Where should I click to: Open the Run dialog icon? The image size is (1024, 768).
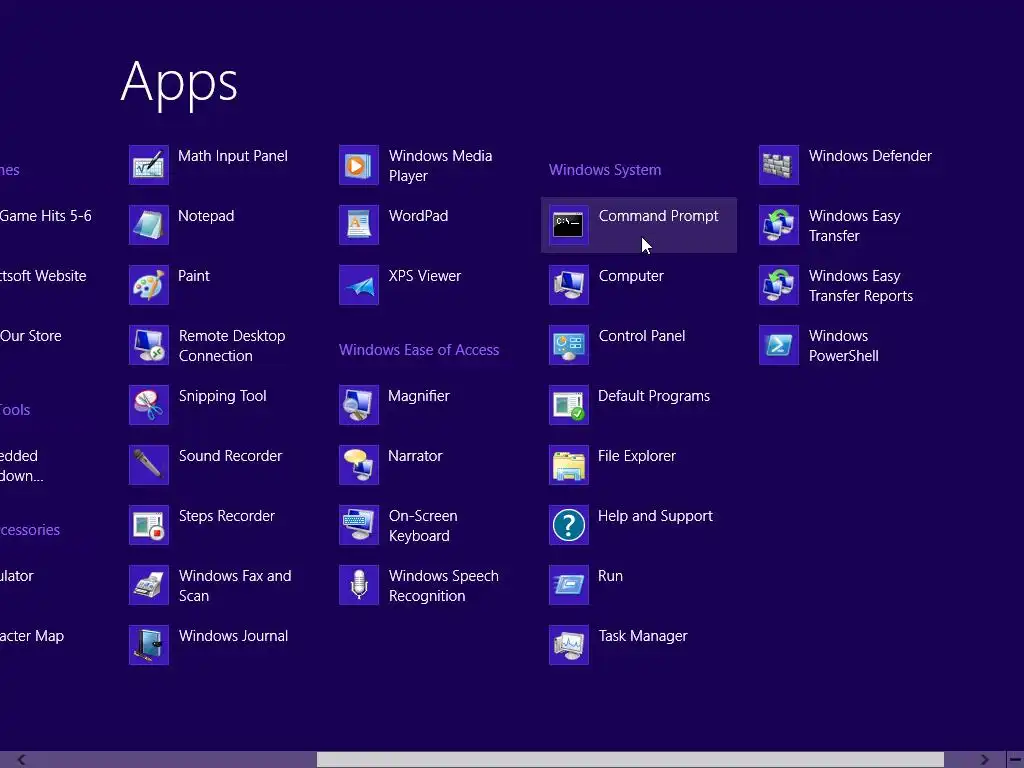coord(569,586)
